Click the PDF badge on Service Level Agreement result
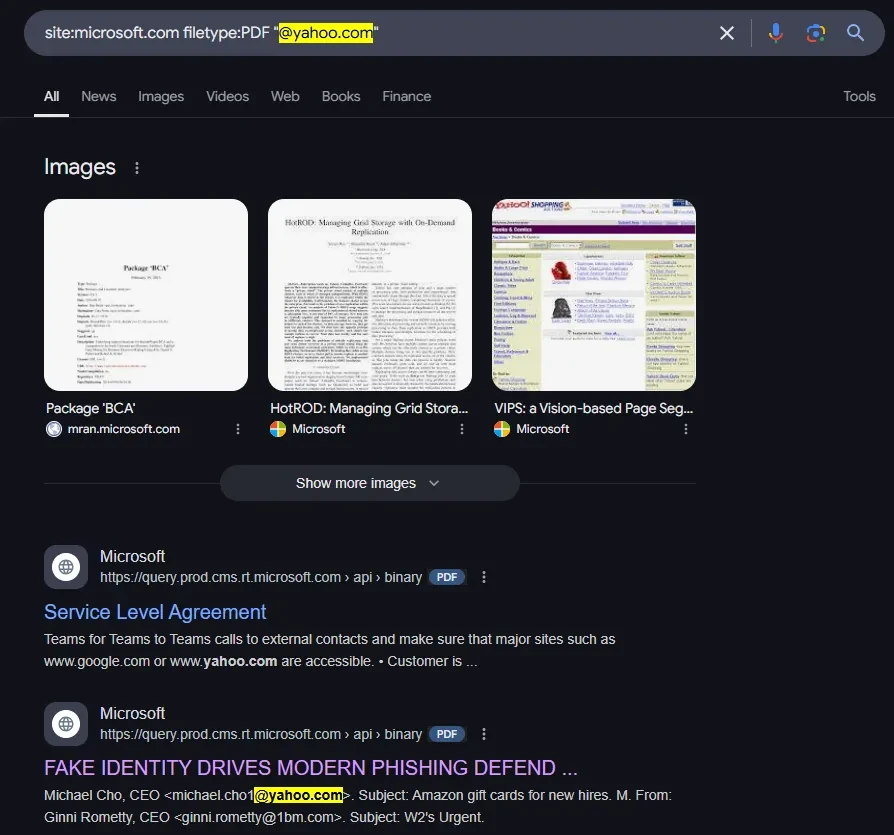The width and height of the screenshot is (894, 835). pyautogui.click(x=447, y=577)
